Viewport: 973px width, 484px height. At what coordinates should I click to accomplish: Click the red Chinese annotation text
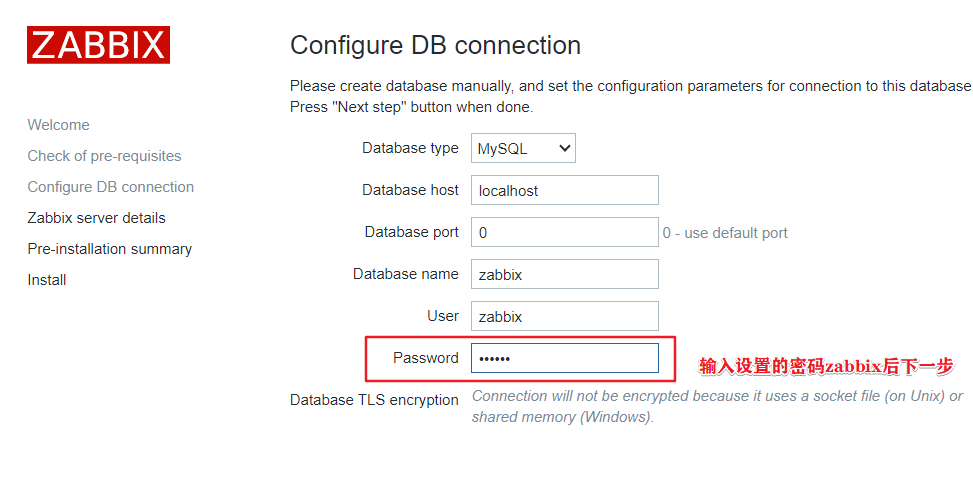[x=826, y=366]
